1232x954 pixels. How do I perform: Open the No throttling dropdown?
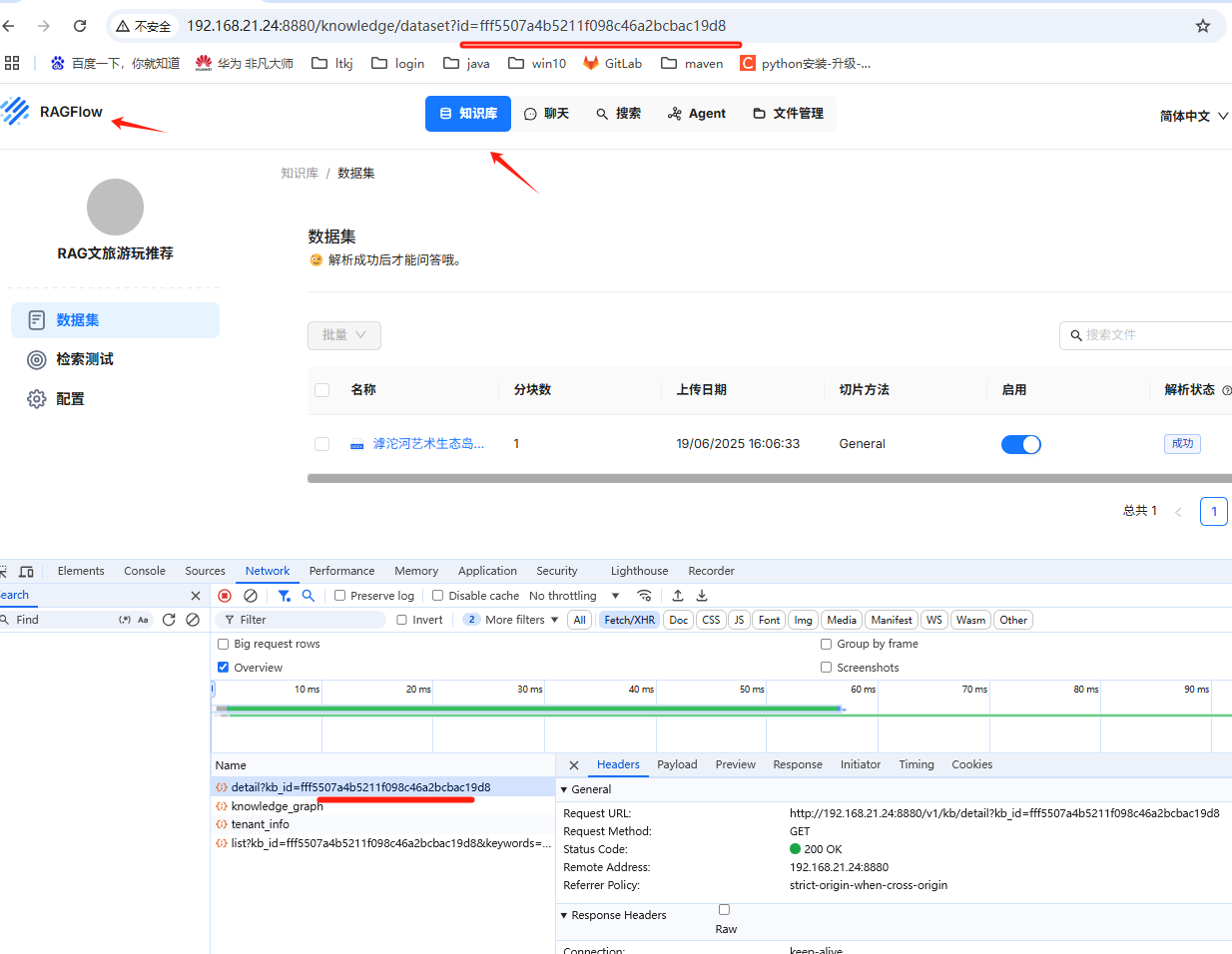[x=574, y=596]
